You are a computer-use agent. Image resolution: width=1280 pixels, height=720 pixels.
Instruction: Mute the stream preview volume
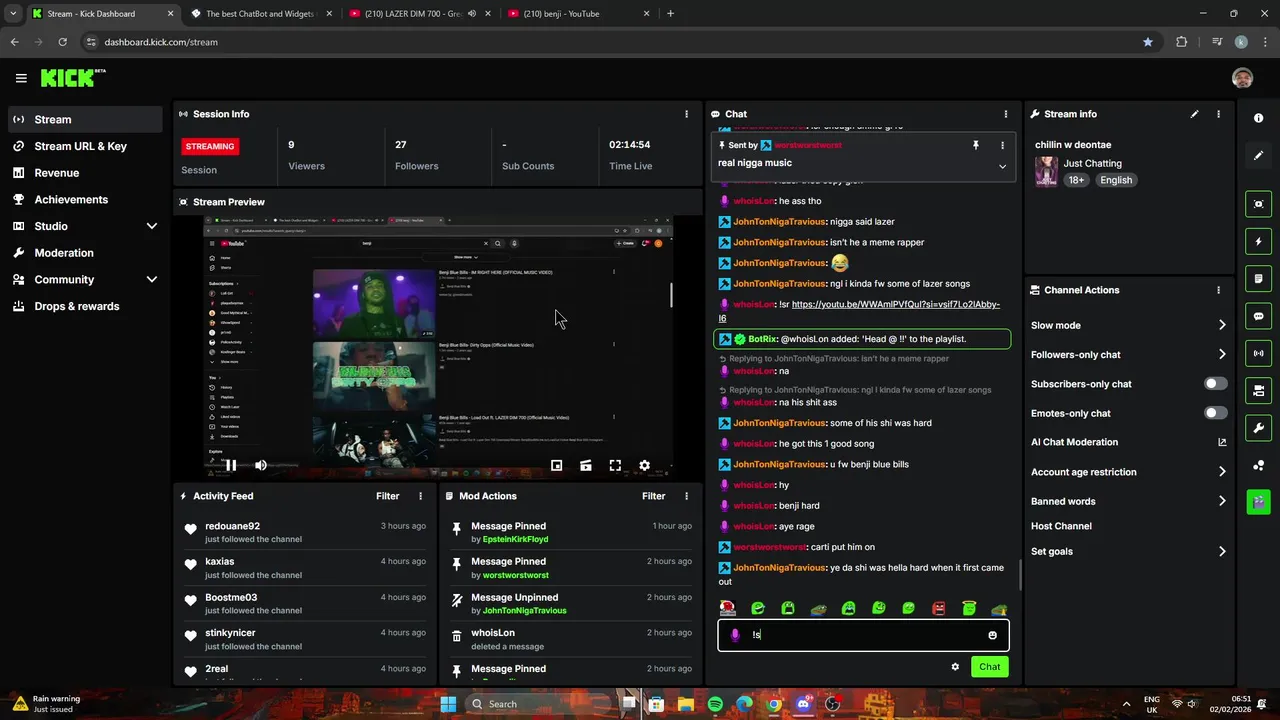(x=261, y=465)
